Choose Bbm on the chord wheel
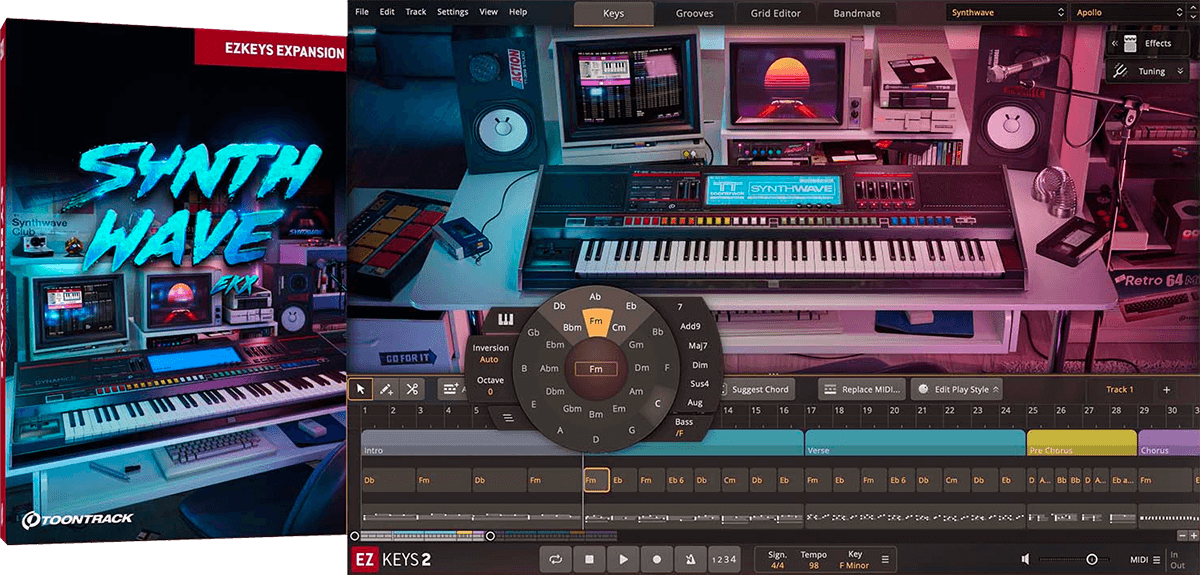The height and width of the screenshot is (575, 1200). (x=572, y=327)
